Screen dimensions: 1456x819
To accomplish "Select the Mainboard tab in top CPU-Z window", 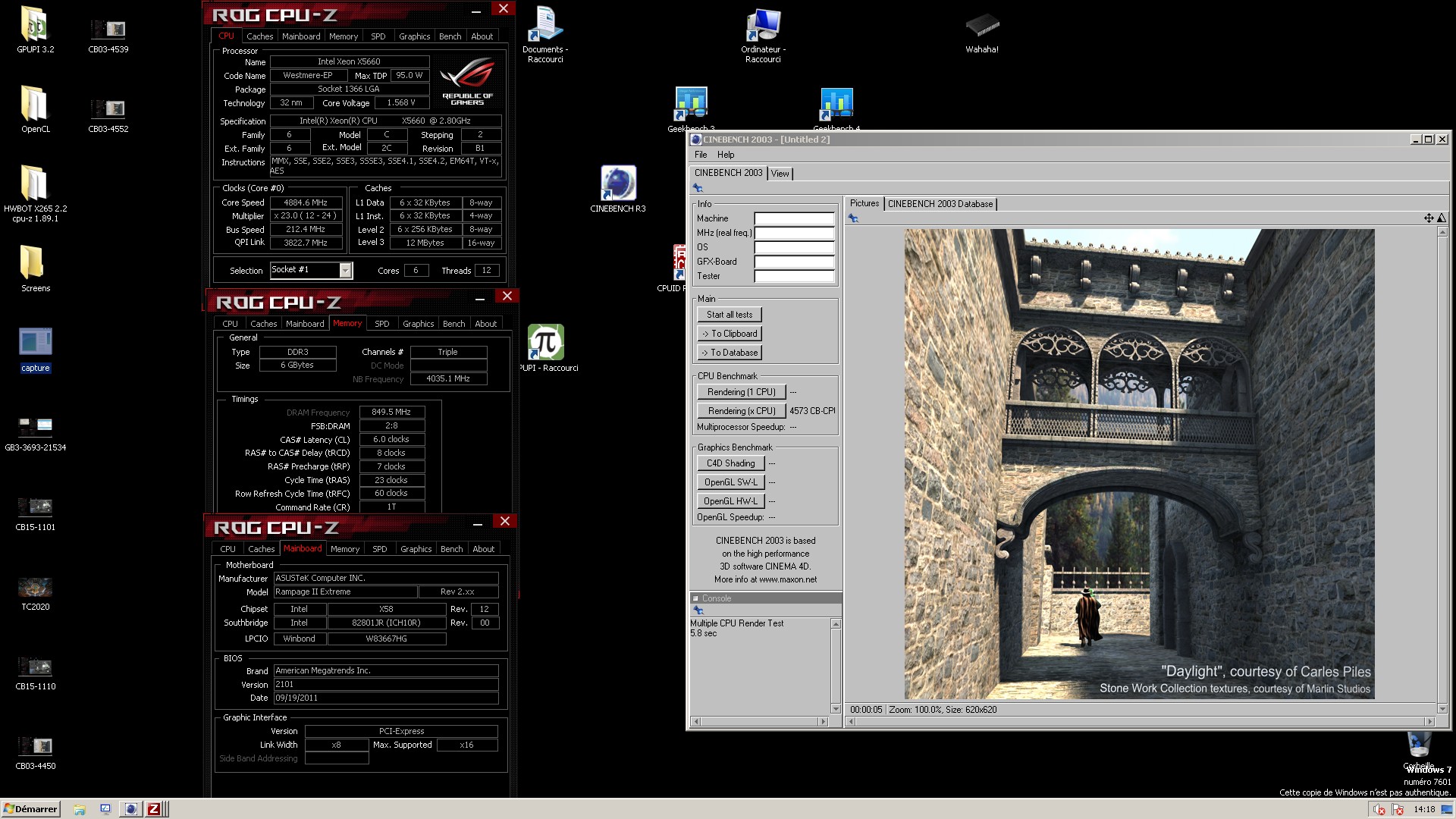I will click(301, 36).
